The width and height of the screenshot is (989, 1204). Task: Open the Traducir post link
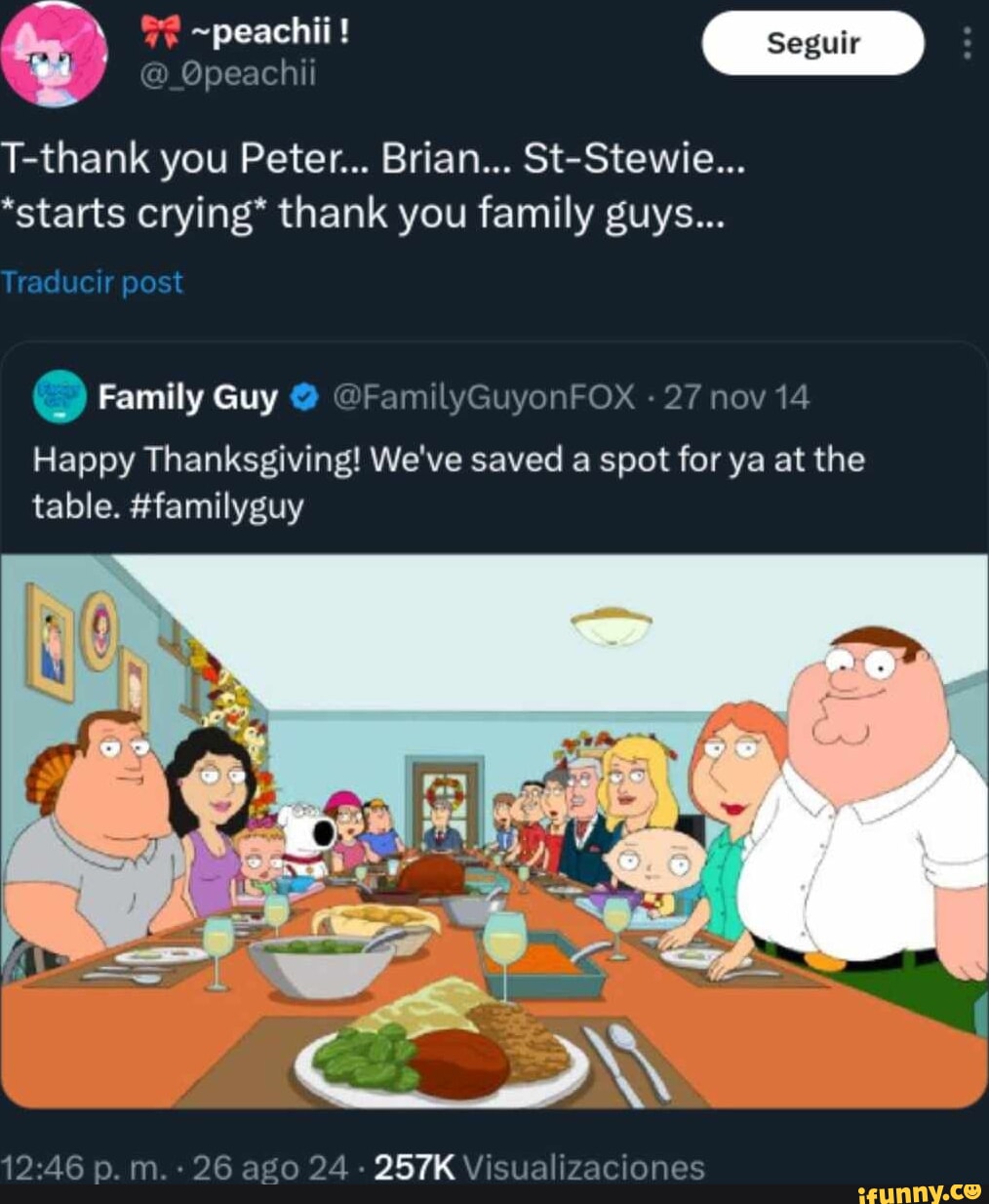[92, 283]
